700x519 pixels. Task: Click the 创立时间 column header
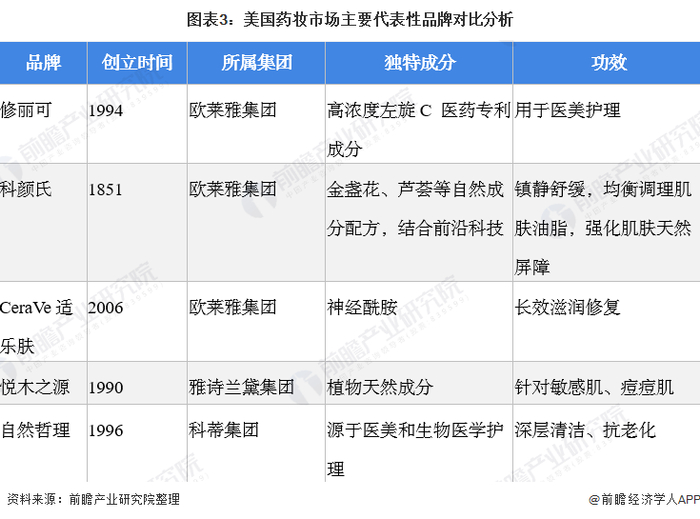tap(138, 63)
